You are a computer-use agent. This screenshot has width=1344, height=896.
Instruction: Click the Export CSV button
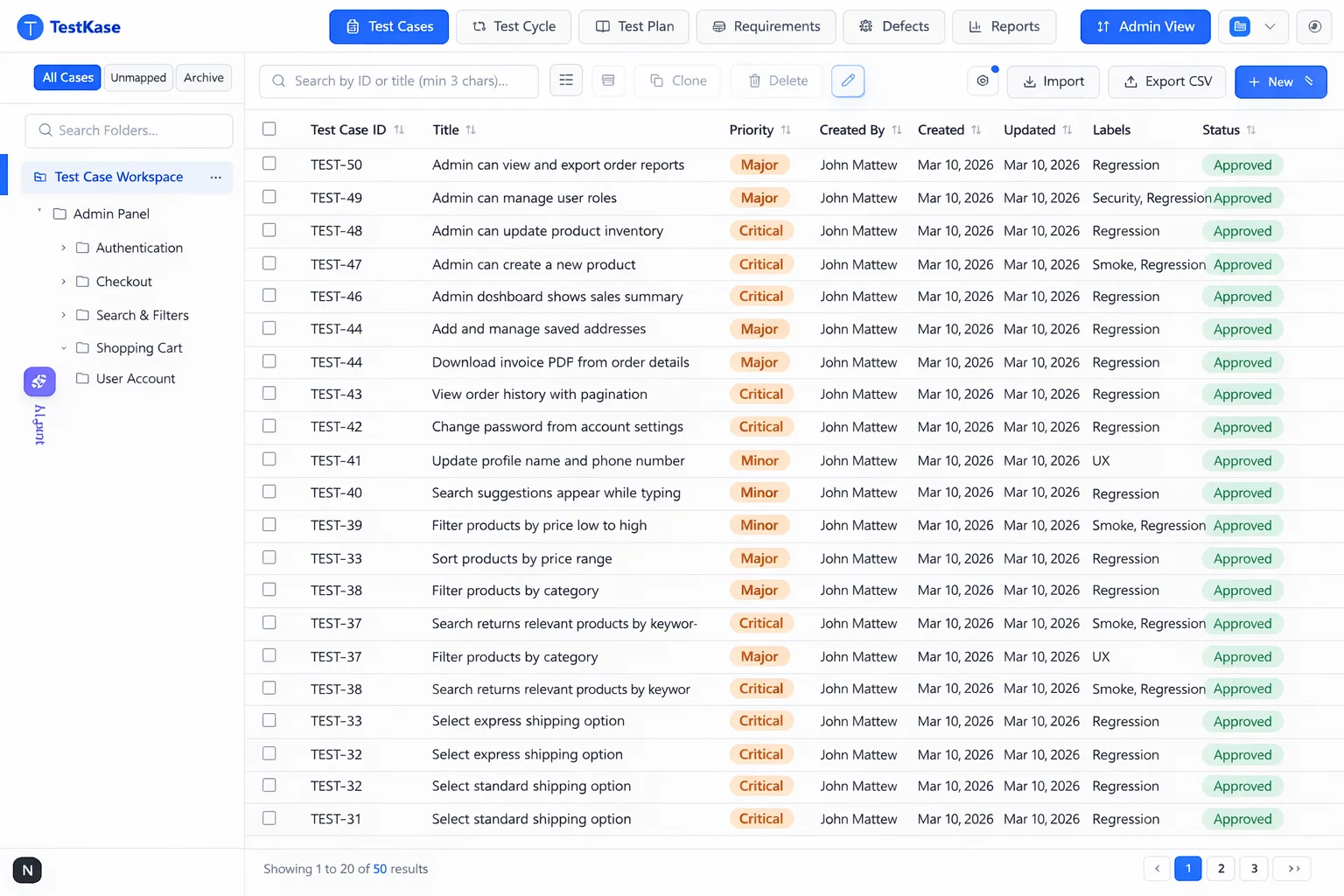[x=1166, y=81]
